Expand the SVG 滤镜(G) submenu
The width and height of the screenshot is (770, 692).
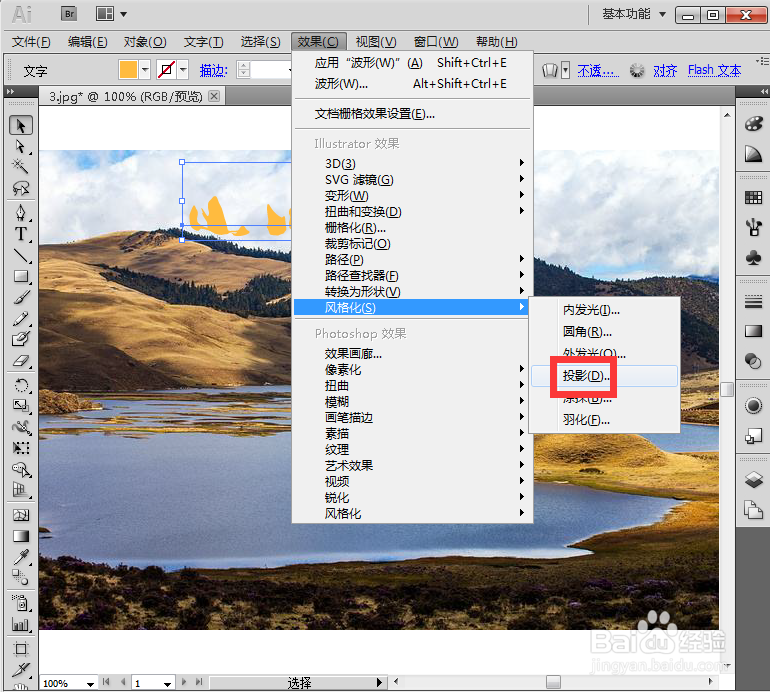412,180
